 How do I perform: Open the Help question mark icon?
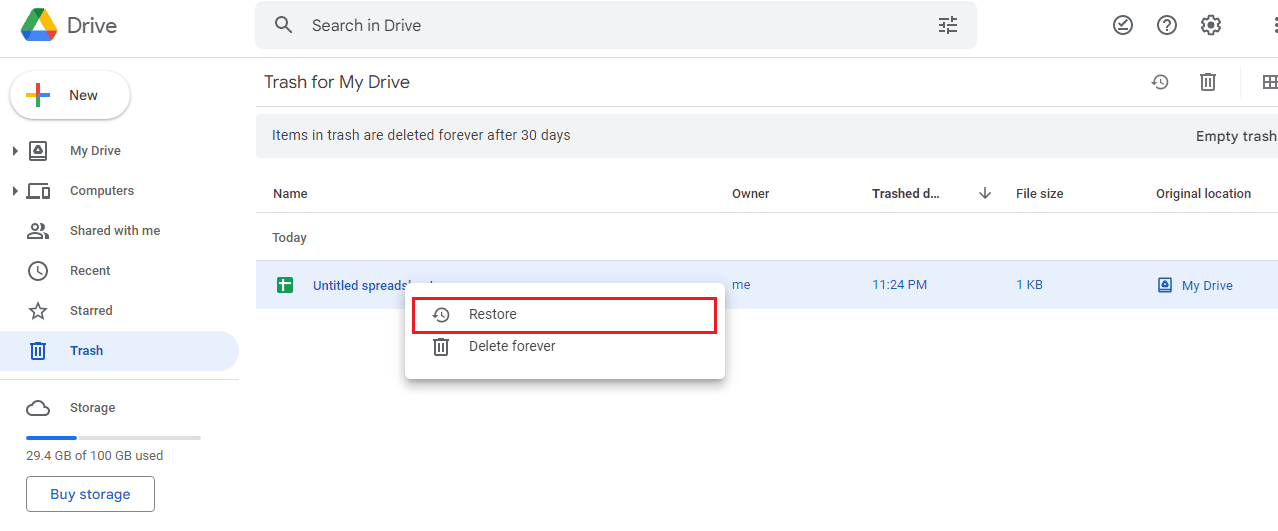(1167, 25)
